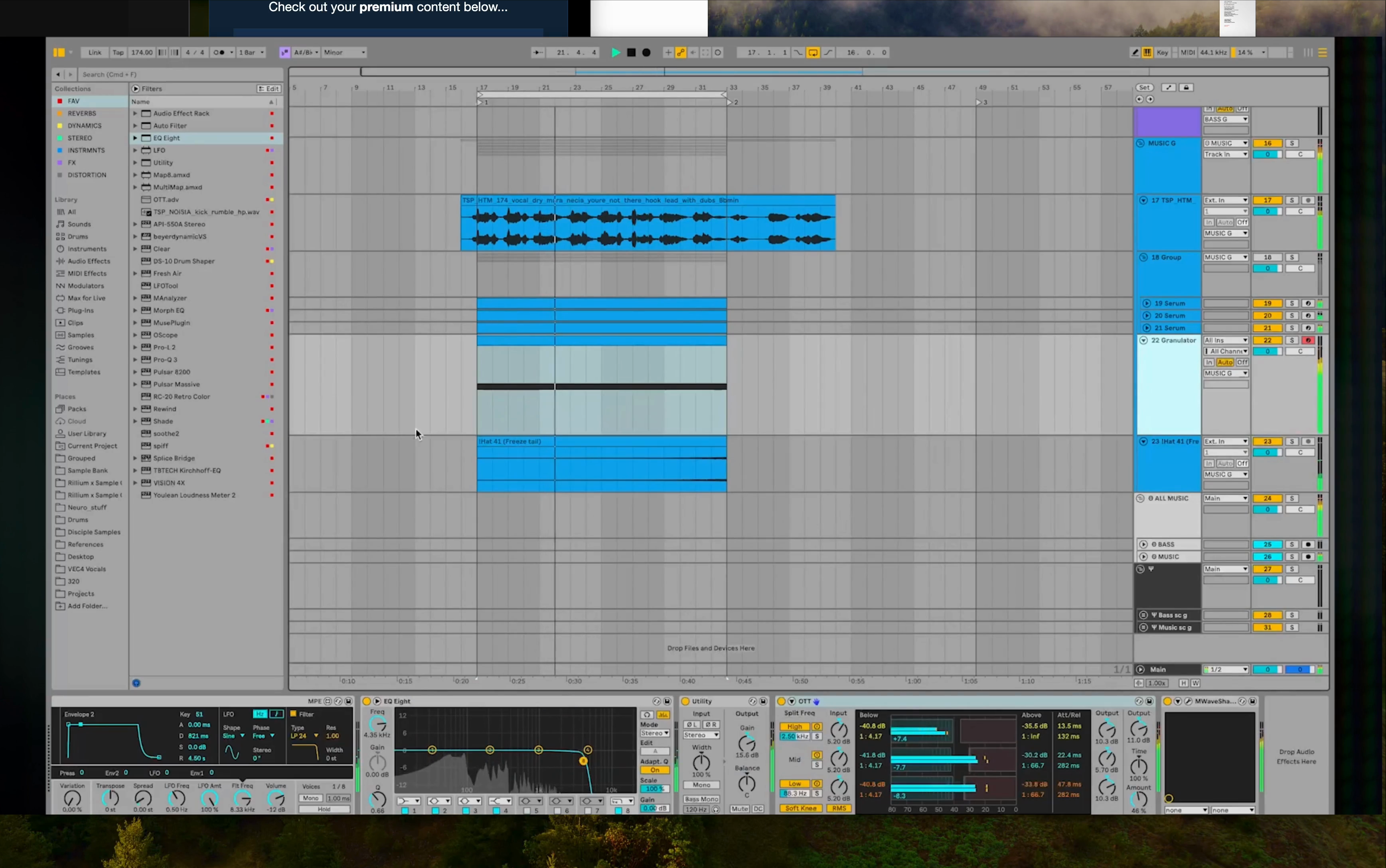Toggle track activator 19 for Serum
1386x868 pixels.
[1267, 303]
